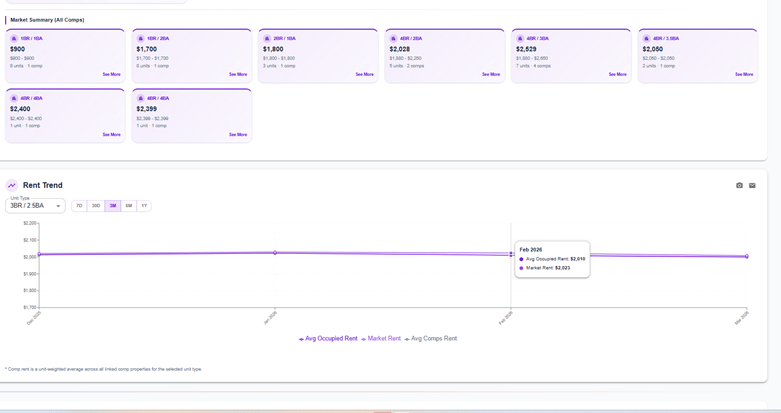Switch to the 6M time range

[129, 206]
